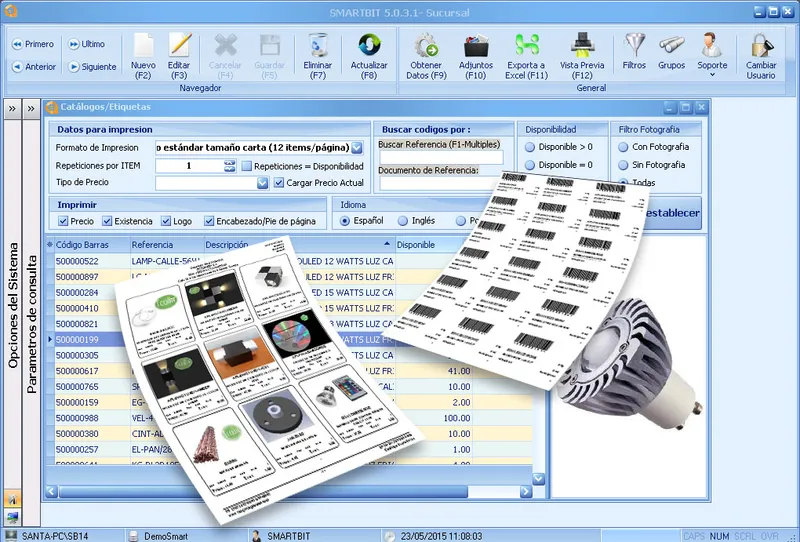Click the user icon beside SMARTBIT in status bar
This screenshot has height=542, width=800.
257,536
